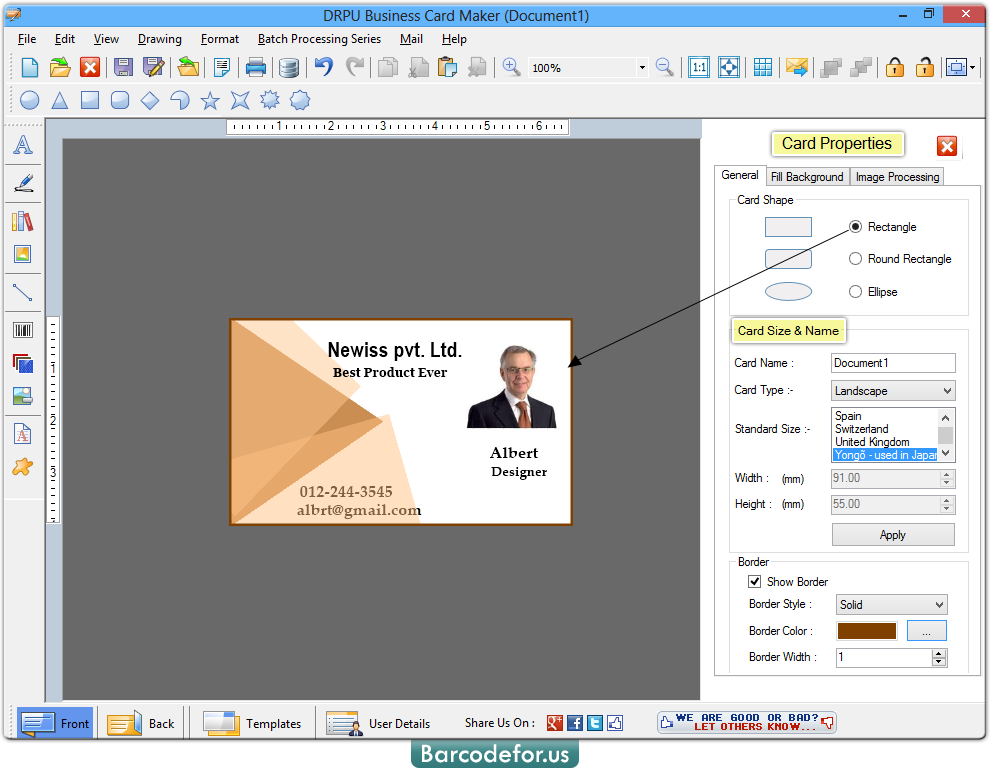This screenshot has height=768, width=990.
Task: Close the Card Properties panel
Action: pyautogui.click(x=947, y=146)
